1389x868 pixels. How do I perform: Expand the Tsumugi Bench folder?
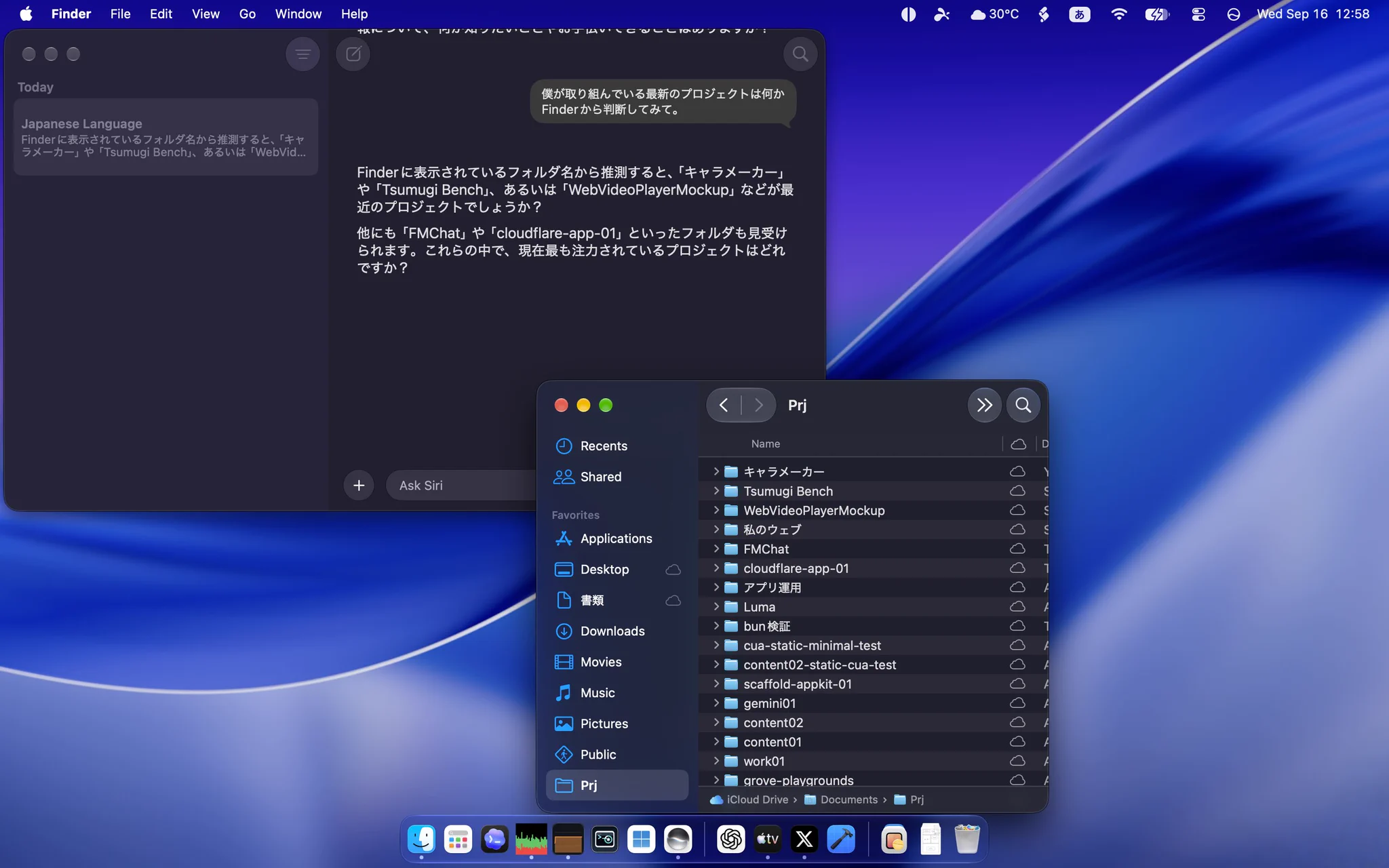(x=716, y=490)
